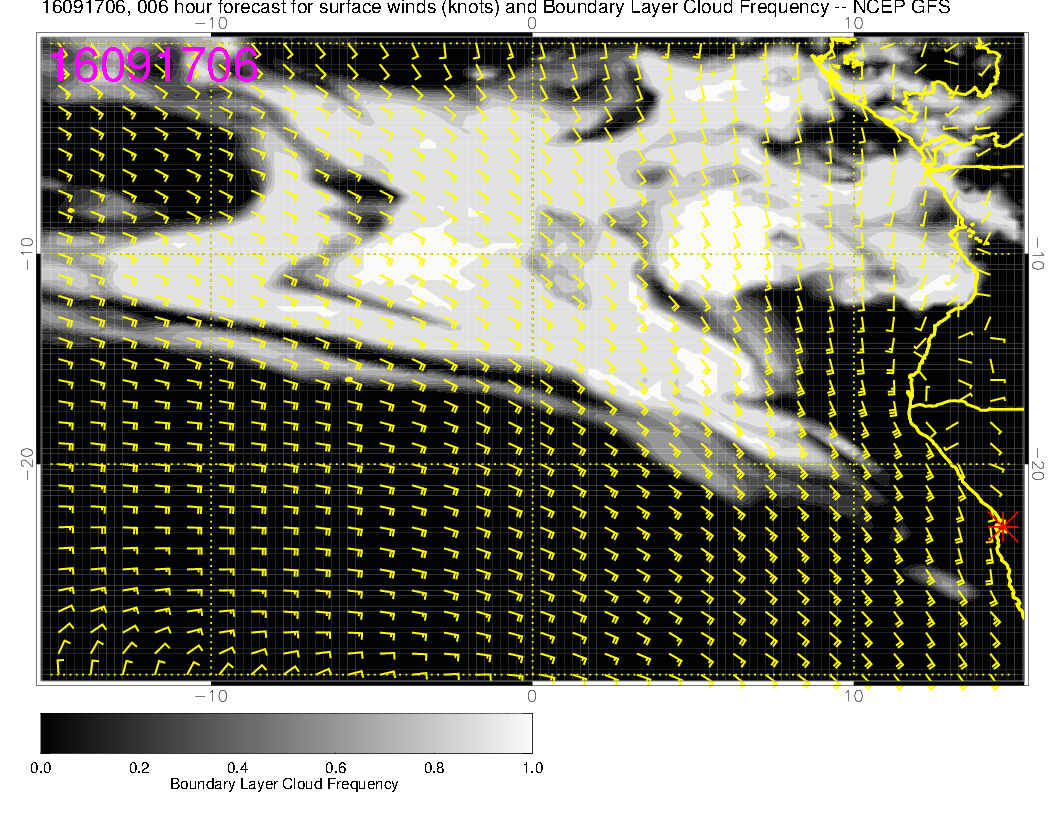Click the mid-gray center of the colorbar
Viewport: 1056px width, 816px height.
(286, 733)
